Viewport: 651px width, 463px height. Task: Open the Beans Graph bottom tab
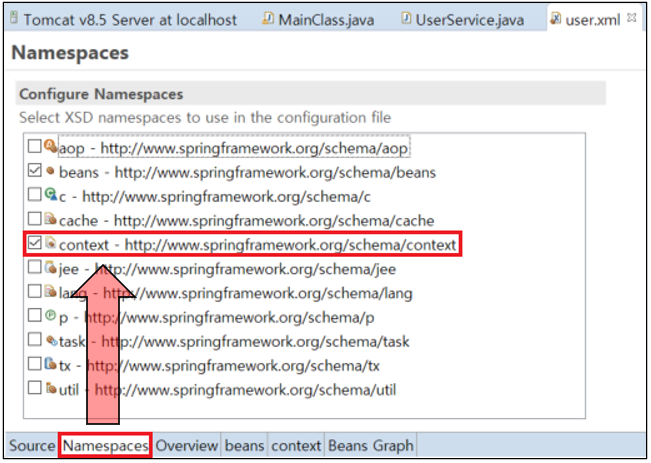[371, 446]
